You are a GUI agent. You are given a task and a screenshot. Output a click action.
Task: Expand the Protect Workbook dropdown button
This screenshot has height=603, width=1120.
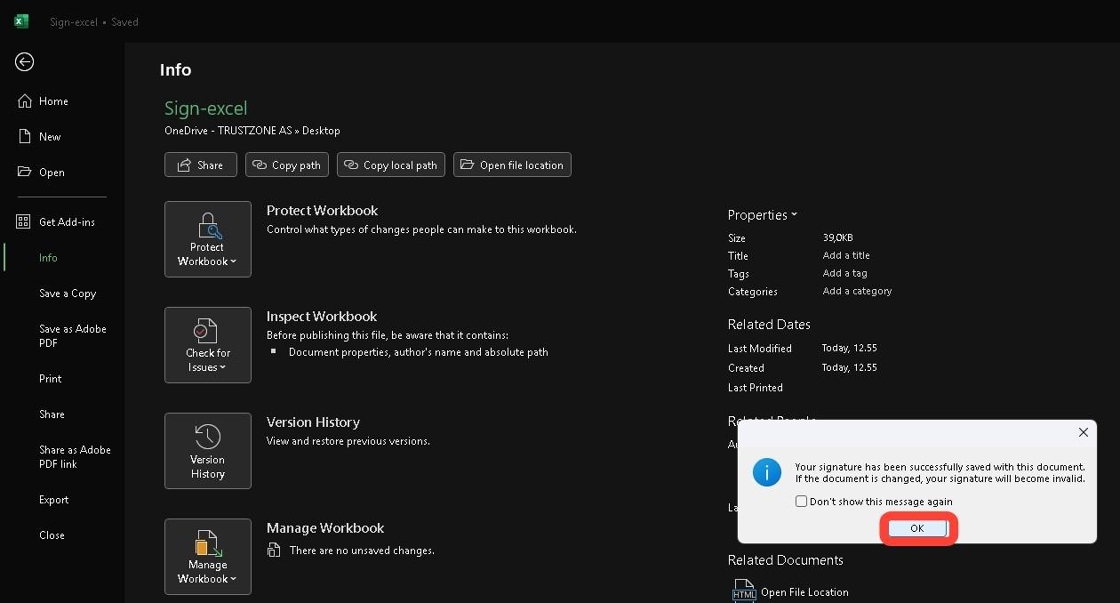(208, 239)
